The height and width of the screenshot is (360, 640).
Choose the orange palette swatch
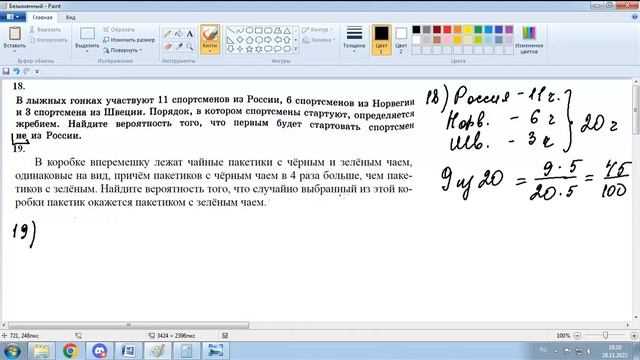pyautogui.click(x=458, y=29)
